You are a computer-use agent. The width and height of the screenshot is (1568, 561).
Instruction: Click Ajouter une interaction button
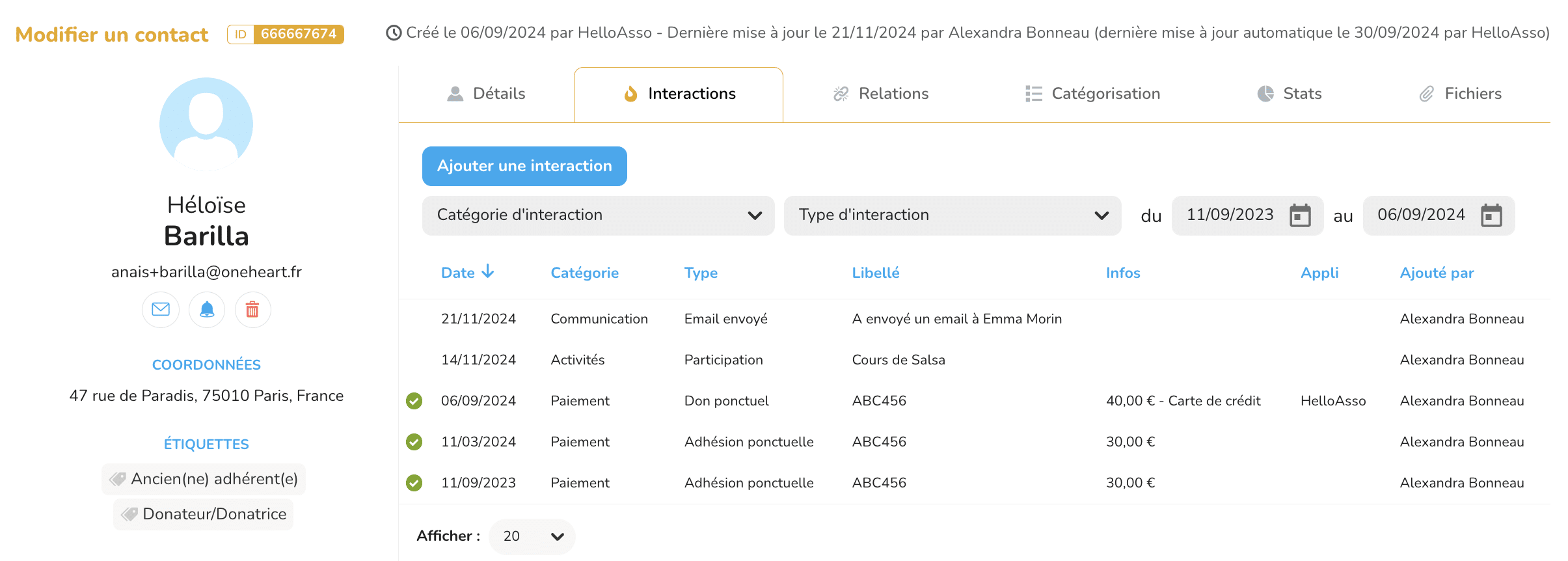pyautogui.click(x=524, y=166)
